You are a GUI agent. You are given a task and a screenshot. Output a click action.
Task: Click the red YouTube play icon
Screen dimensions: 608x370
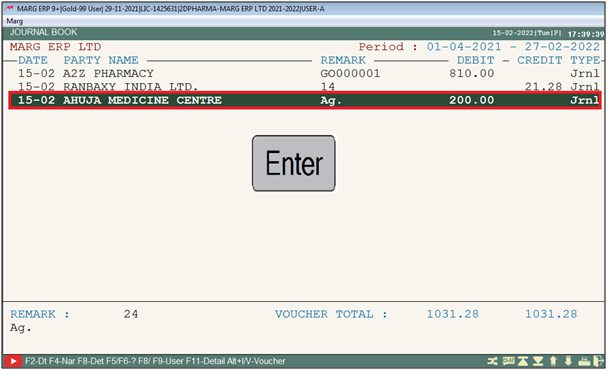(x=13, y=361)
